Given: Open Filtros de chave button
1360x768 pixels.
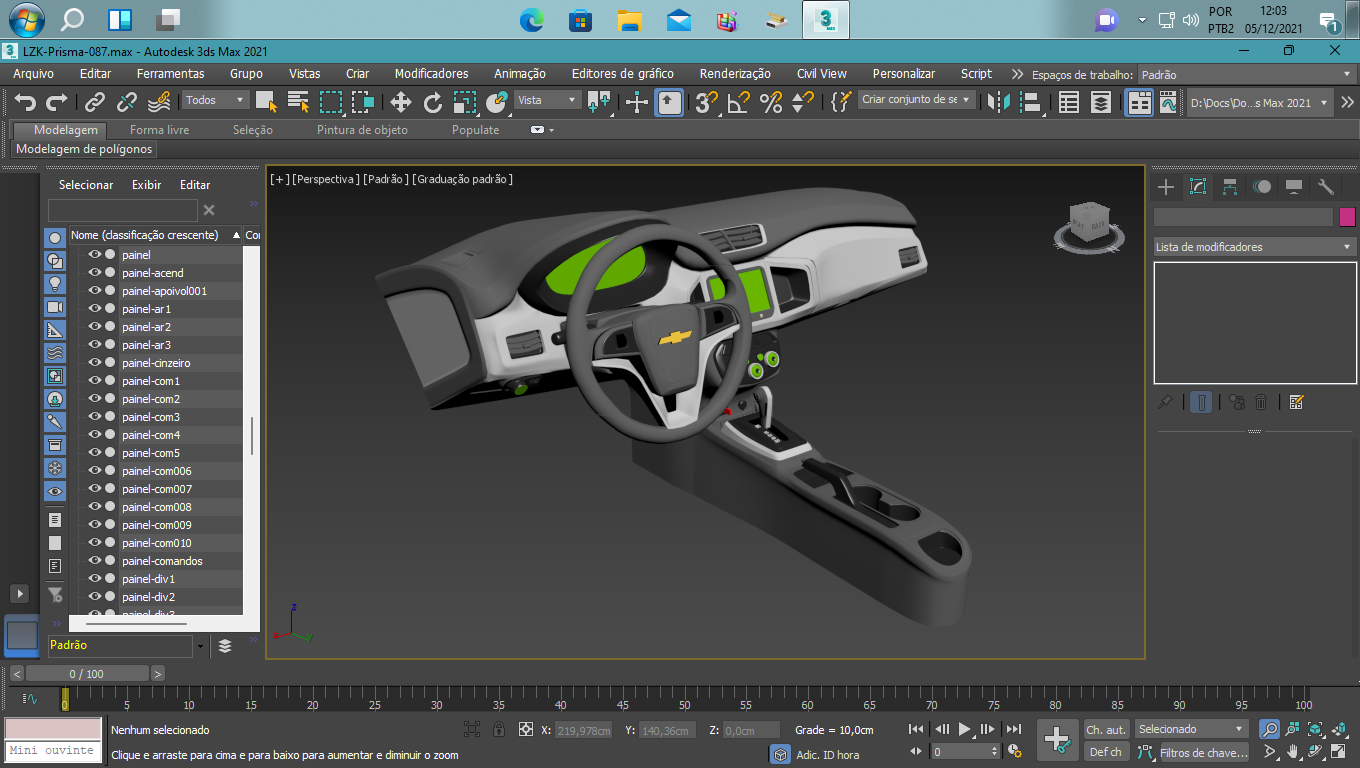Looking at the screenshot, I should pyautogui.click(x=1203, y=752).
